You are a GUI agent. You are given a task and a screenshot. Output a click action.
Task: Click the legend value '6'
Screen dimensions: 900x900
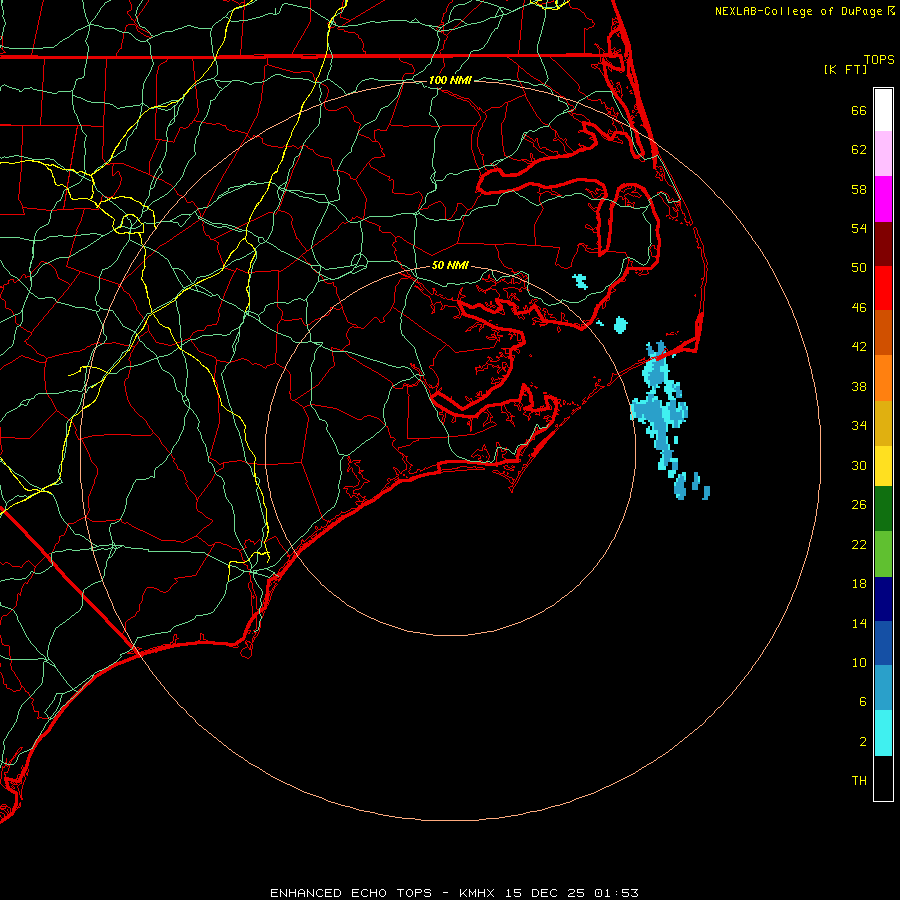click(863, 701)
